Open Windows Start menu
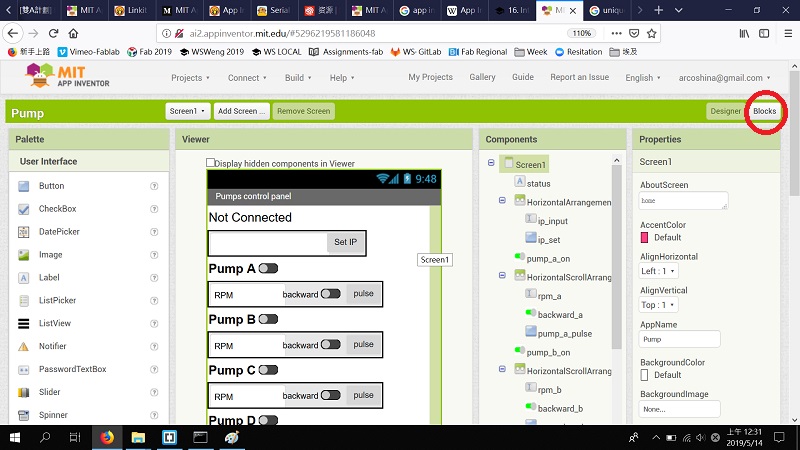The height and width of the screenshot is (450, 800). [x=15, y=437]
